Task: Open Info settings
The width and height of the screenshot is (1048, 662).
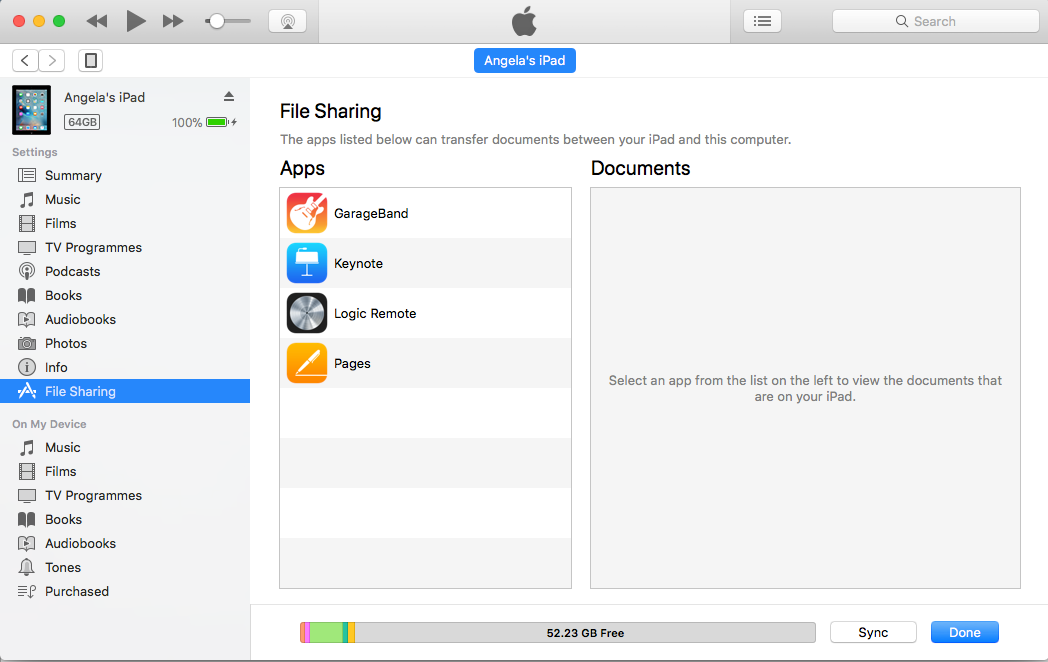Action: 125,368
